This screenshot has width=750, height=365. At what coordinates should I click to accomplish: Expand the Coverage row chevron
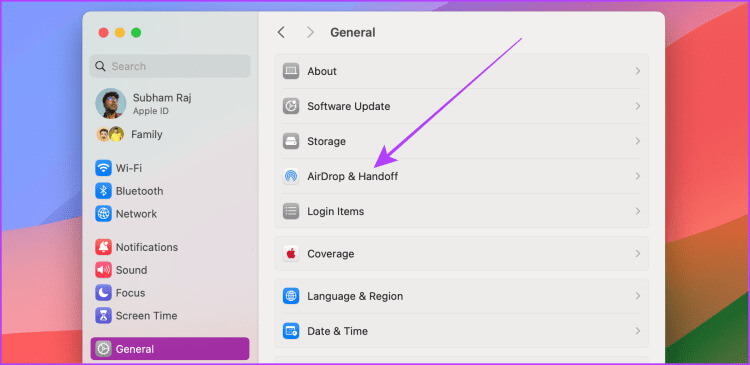tap(638, 254)
